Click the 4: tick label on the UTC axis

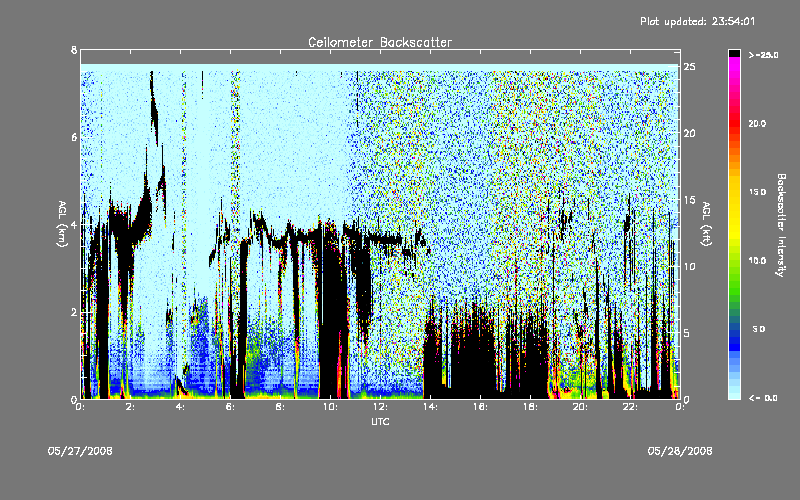[180, 407]
